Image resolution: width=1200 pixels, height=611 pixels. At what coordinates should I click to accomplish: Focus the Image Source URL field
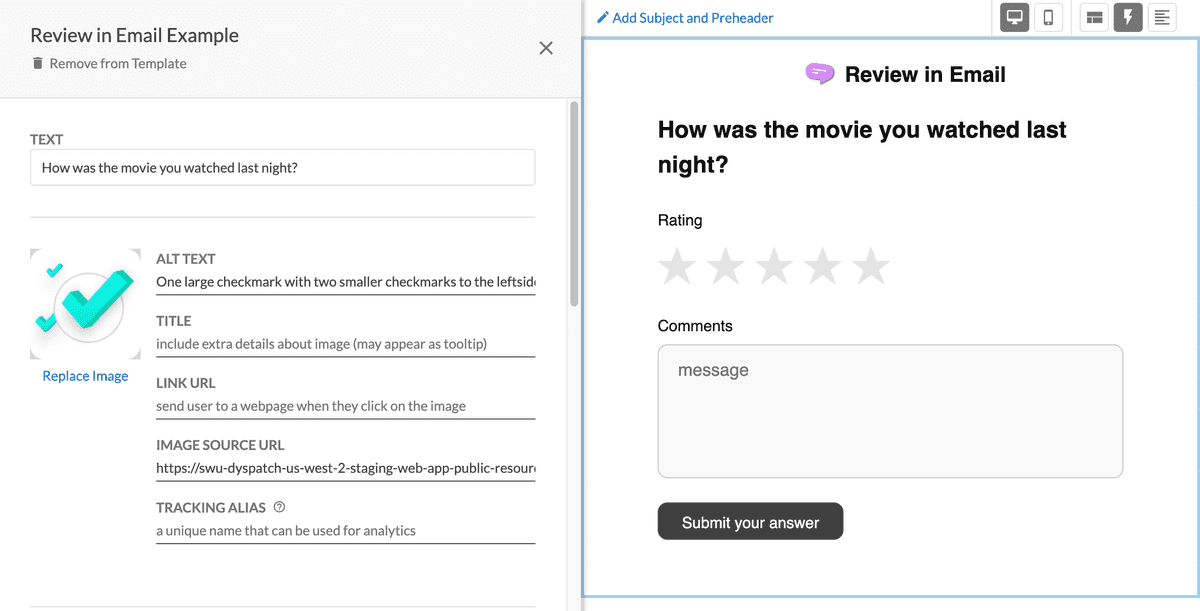pyautogui.click(x=346, y=468)
